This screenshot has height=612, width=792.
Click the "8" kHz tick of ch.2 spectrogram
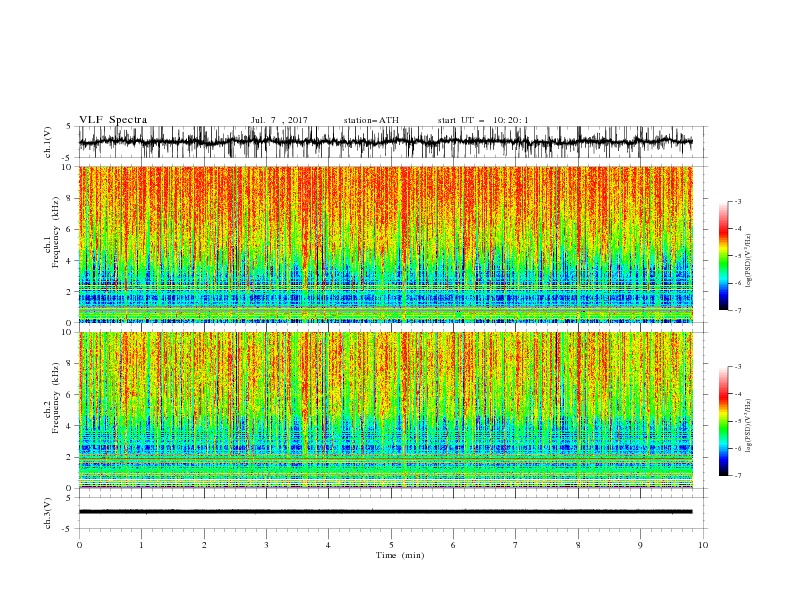(69, 364)
